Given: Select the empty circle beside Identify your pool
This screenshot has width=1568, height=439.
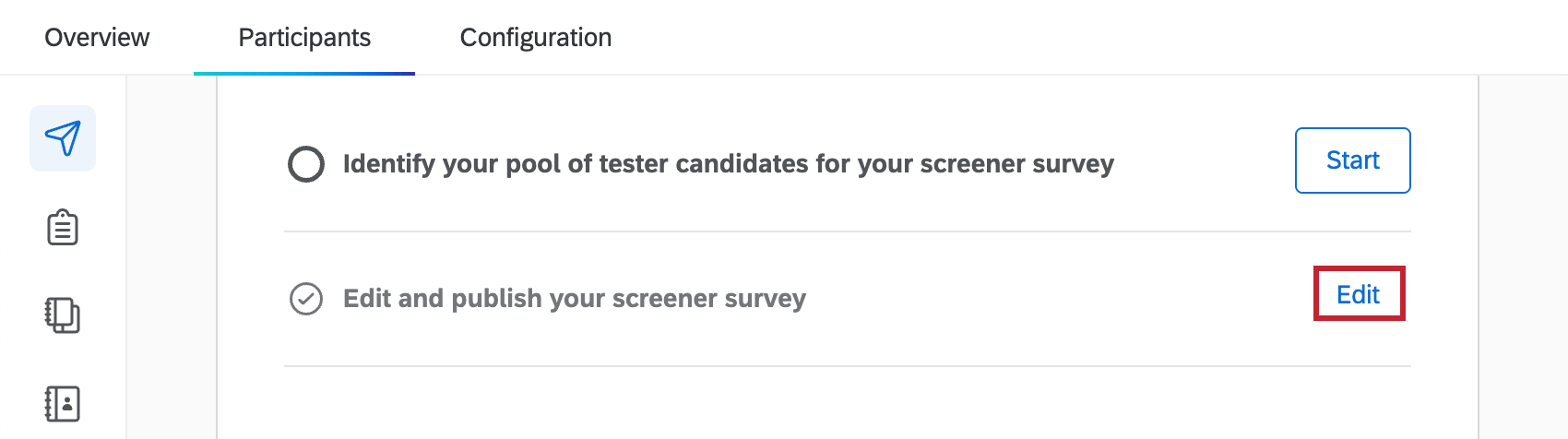Looking at the screenshot, I should (306, 164).
